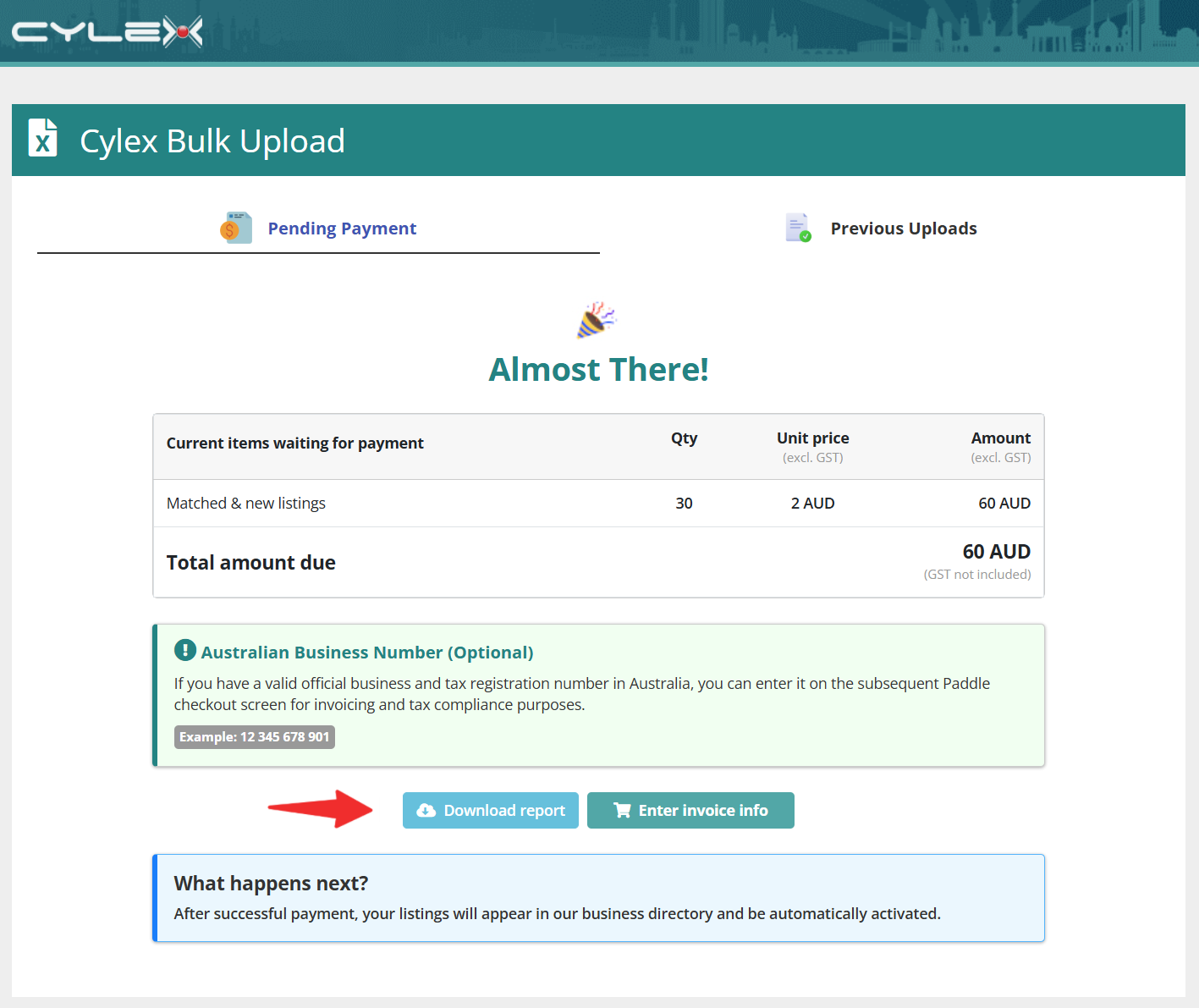The height and width of the screenshot is (1008, 1199).
Task: Click the Almost There! heading
Action: (x=598, y=370)
